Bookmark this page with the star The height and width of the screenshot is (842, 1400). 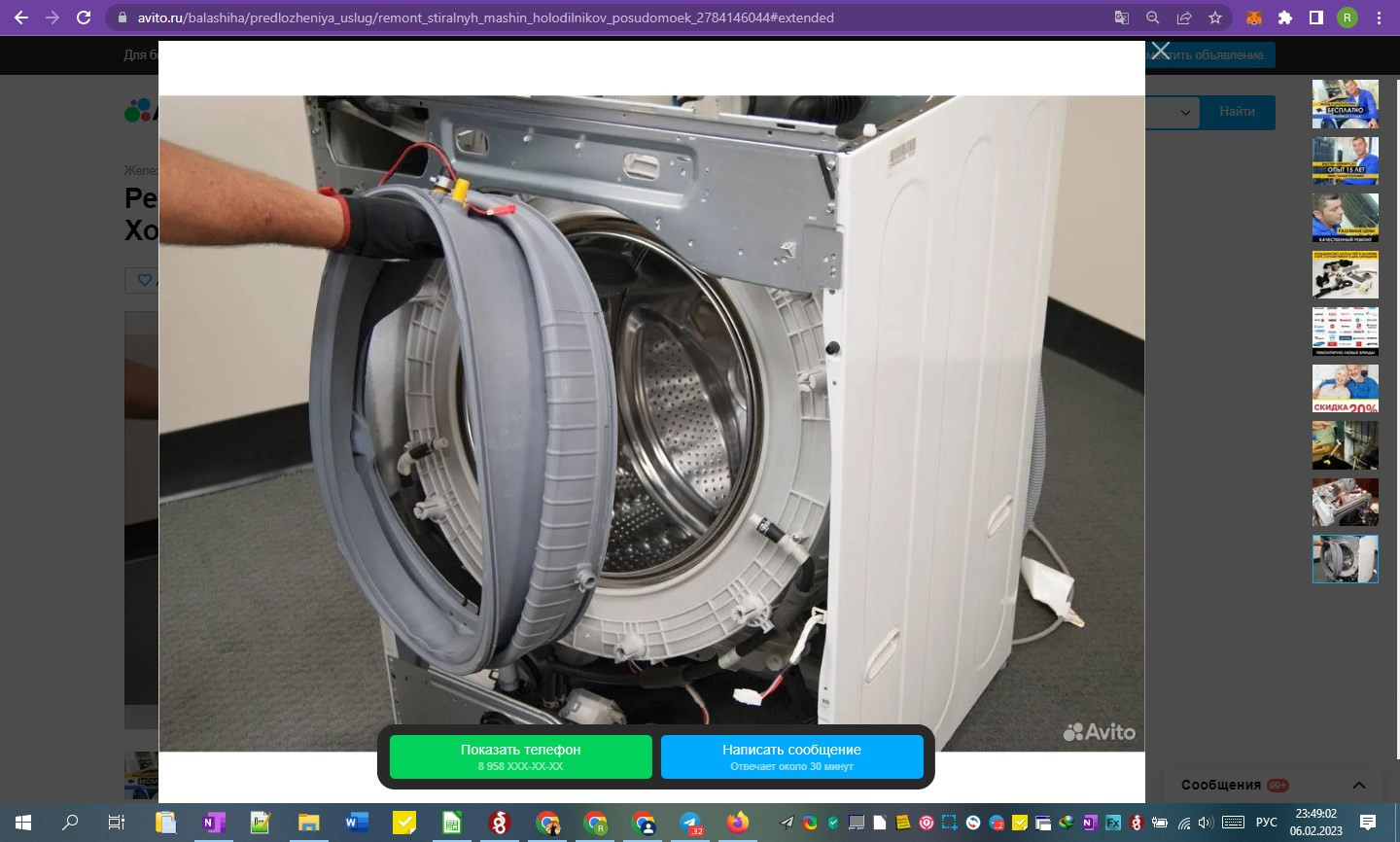point(1215,18)
